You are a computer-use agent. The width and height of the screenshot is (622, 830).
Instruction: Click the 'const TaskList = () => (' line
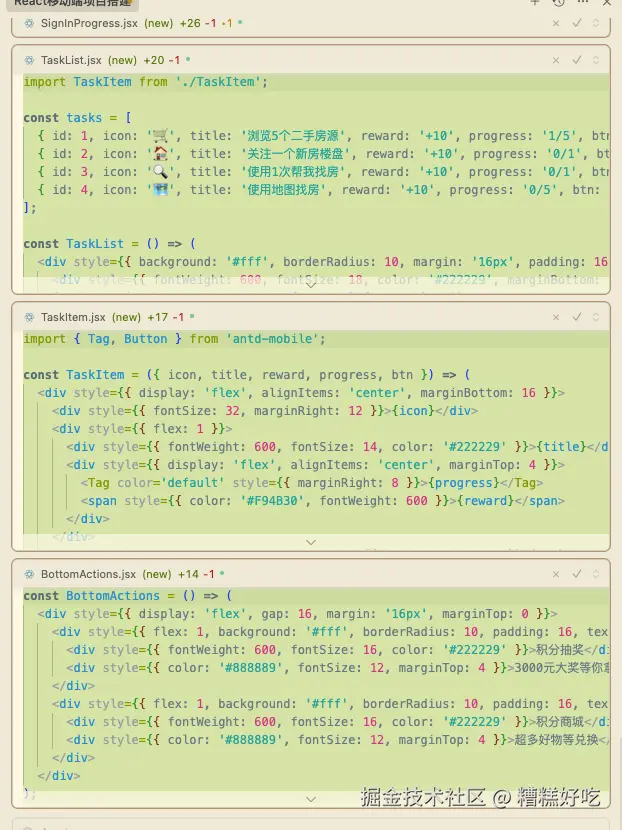coord(110,244)
